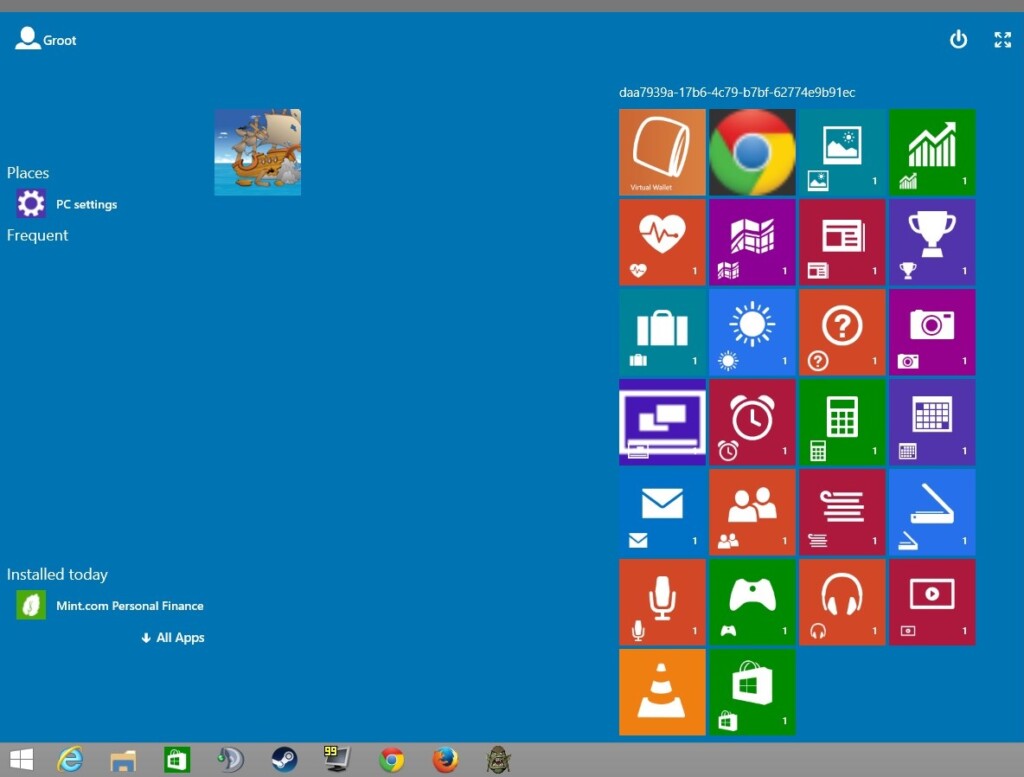
Task: Open the Maps tile
Action: [x=752, y=242]
